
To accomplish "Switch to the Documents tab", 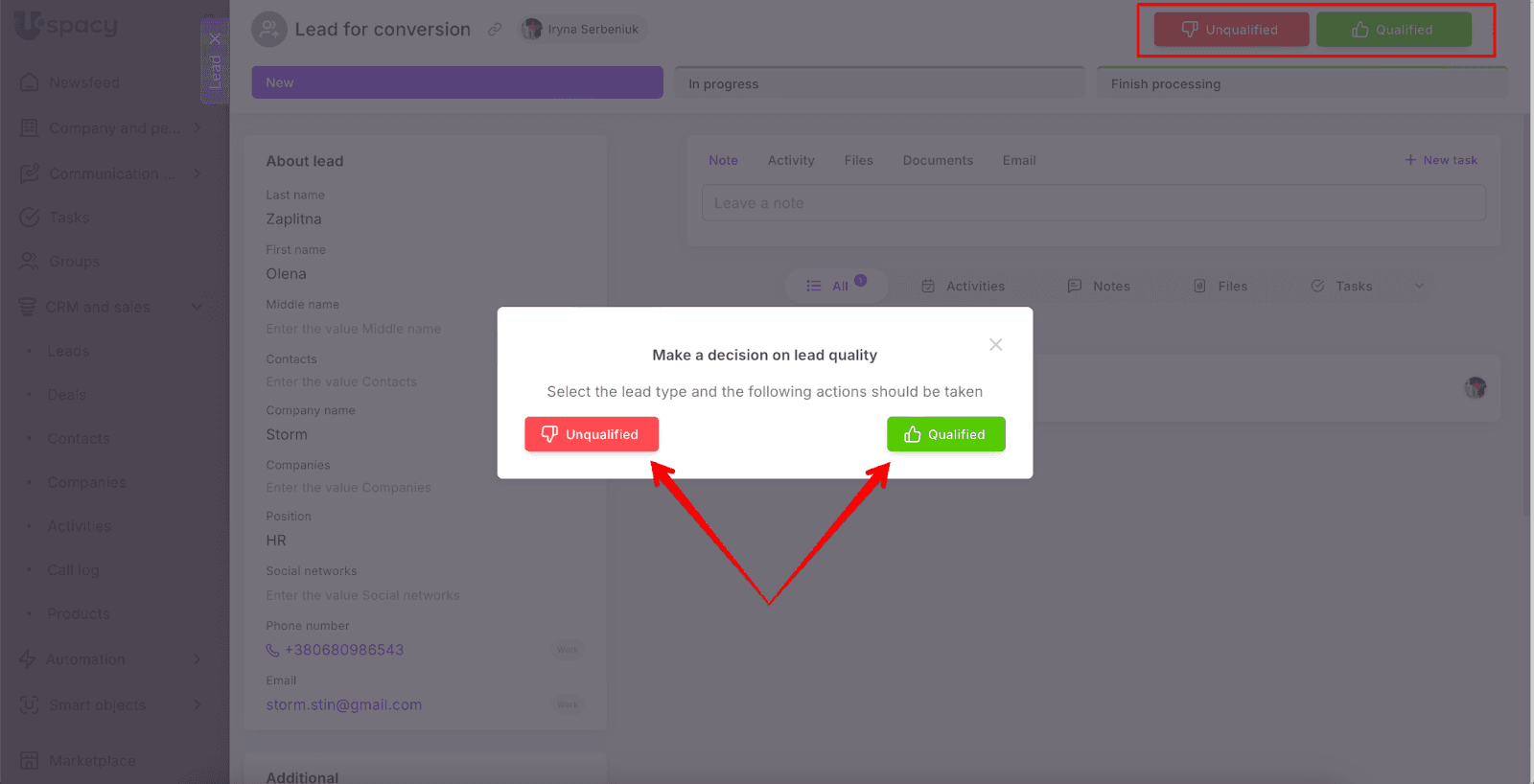I will [x=938, y=160].
